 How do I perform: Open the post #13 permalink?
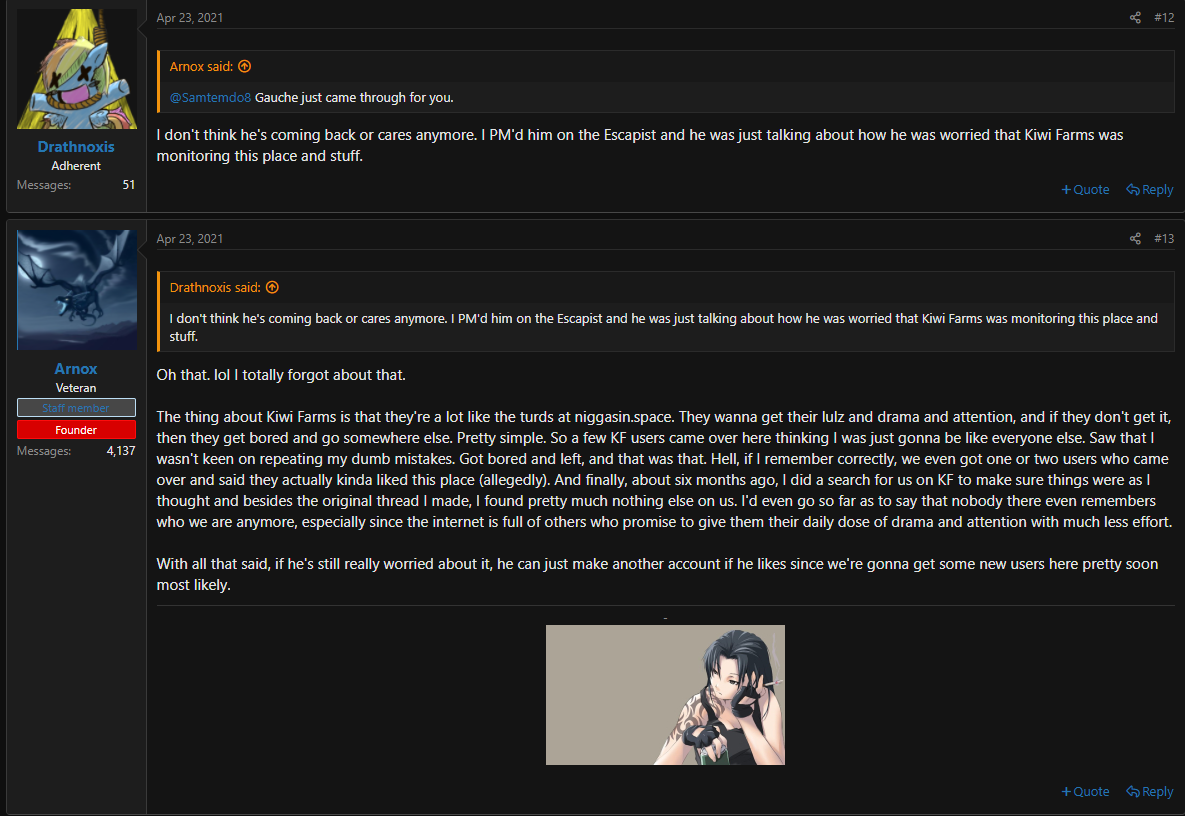pyautogui.click(x=1164, y=239)
